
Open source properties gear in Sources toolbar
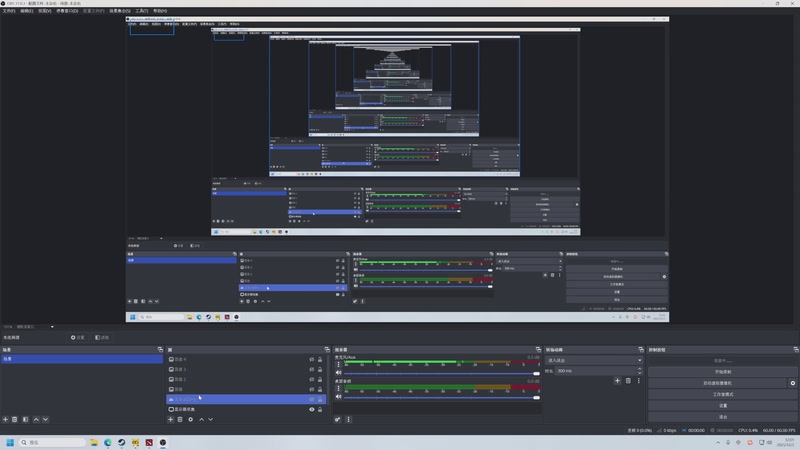[x=190, y=419]
